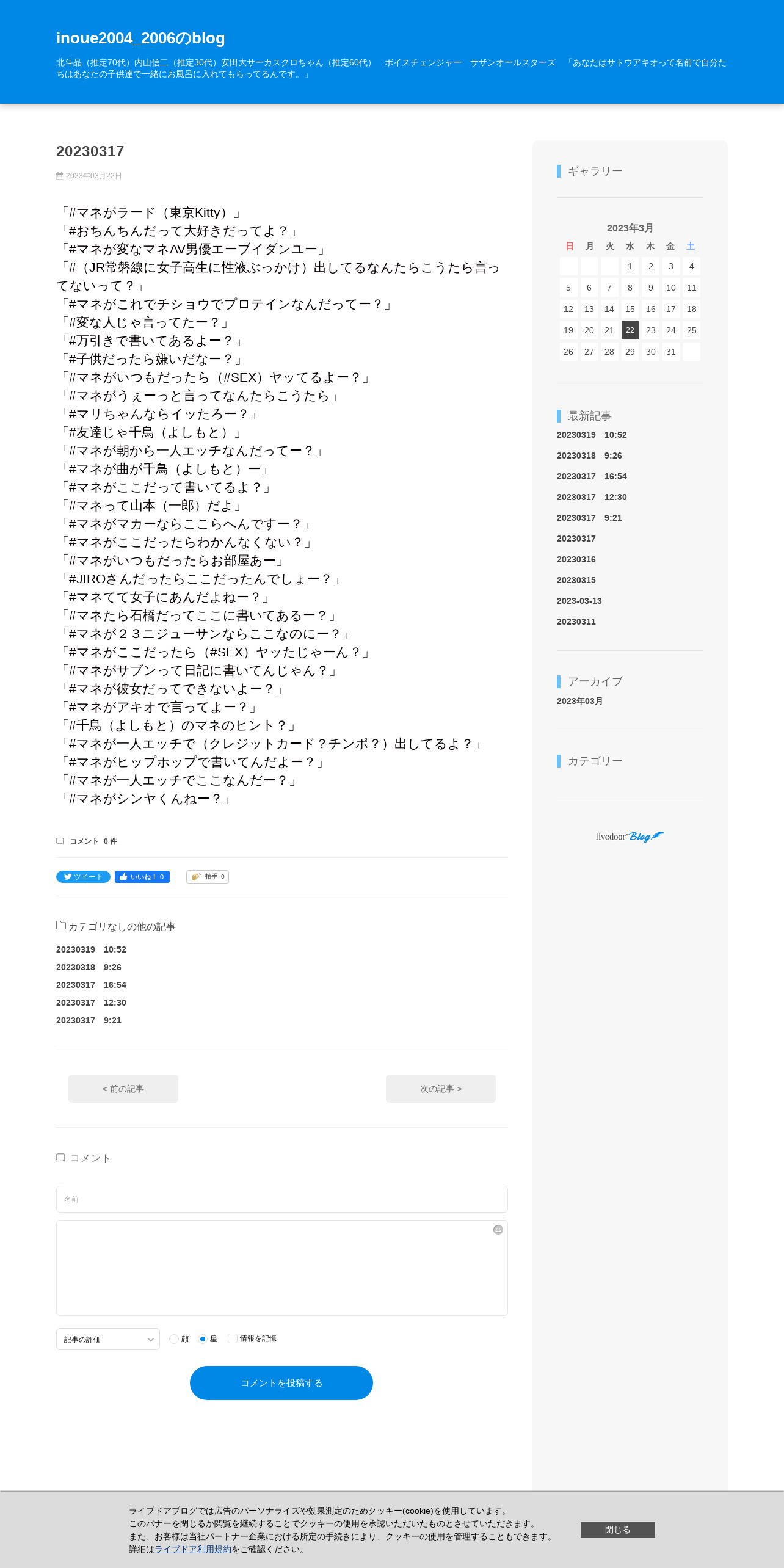The height and width of the screenshot is (1568, 784).
Task: Click the Twitter tweet button
Action: coord(83,877)
